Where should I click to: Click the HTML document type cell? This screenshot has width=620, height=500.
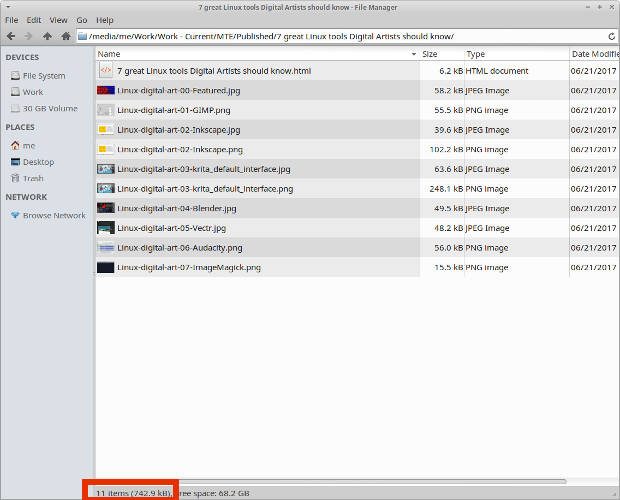click(497, 71)
